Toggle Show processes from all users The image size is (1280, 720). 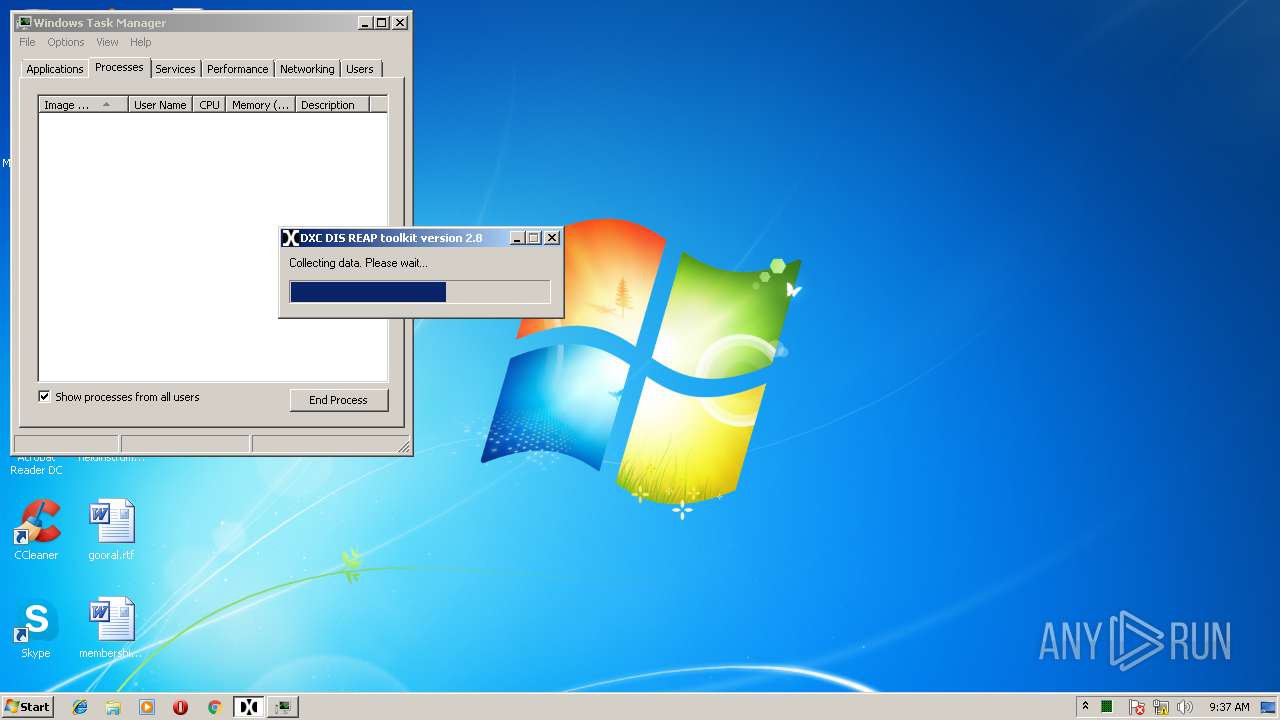(x=44, y=396)
